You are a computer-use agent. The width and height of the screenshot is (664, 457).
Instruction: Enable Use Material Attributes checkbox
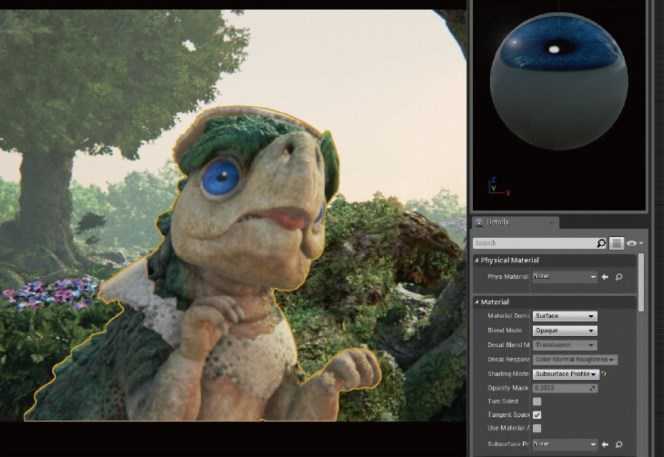pyautogui.click(x=537, y=428)
